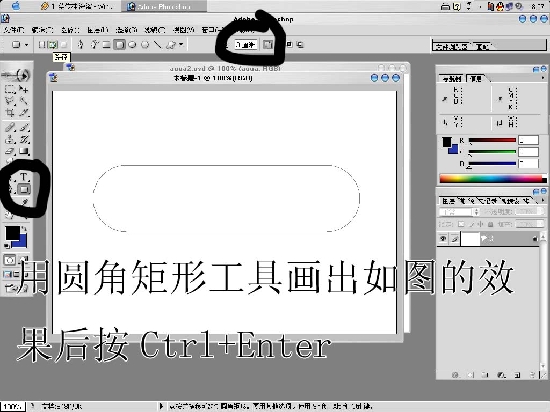Screen dimensions: 550x412
Task: Choose the Ellipse shape in options bar
Action: pos(132,45)
